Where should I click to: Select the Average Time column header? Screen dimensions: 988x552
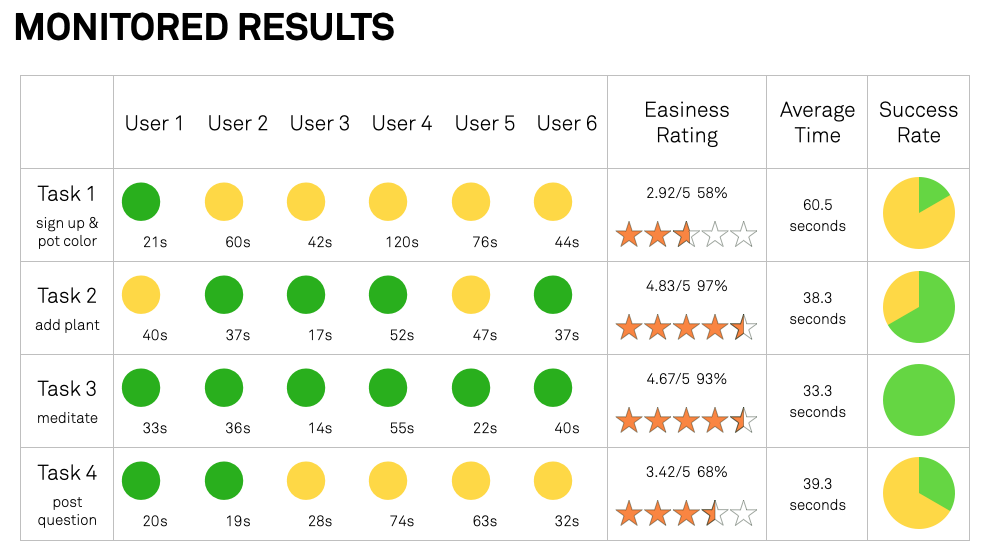tap(817, 122)
